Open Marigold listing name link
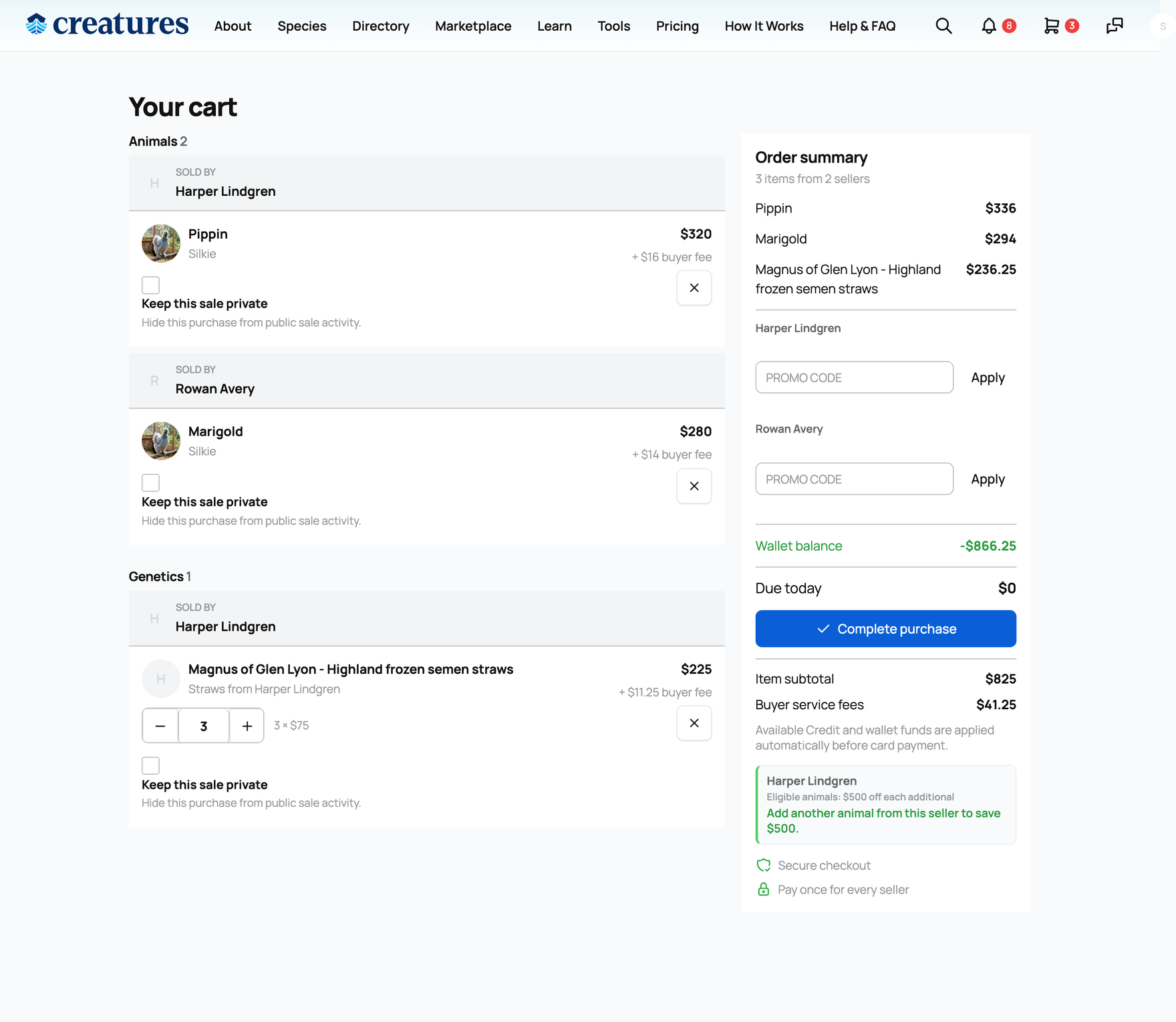 point(216,432)
